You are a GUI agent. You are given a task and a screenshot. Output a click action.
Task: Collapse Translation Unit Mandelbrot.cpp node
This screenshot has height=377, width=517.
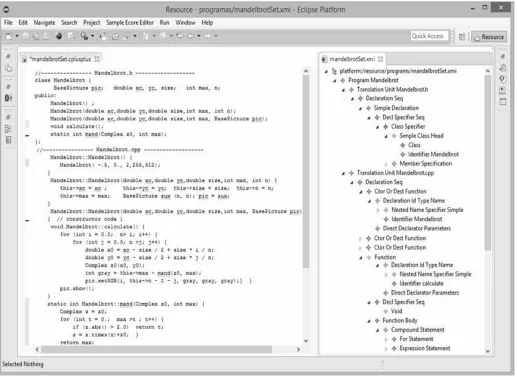[x=343, y=173]
